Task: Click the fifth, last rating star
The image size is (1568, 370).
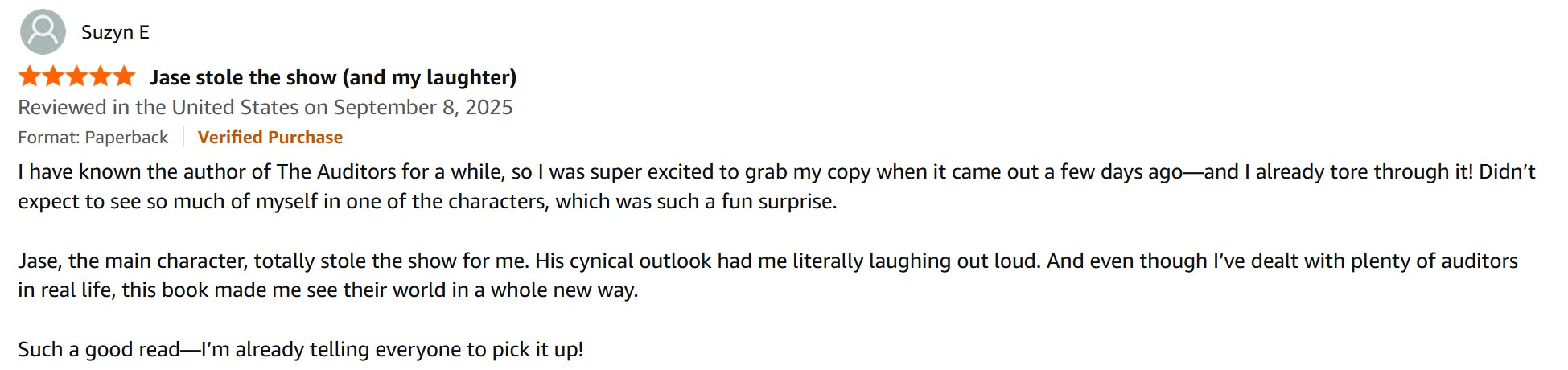Action: (x=124, y=77)
